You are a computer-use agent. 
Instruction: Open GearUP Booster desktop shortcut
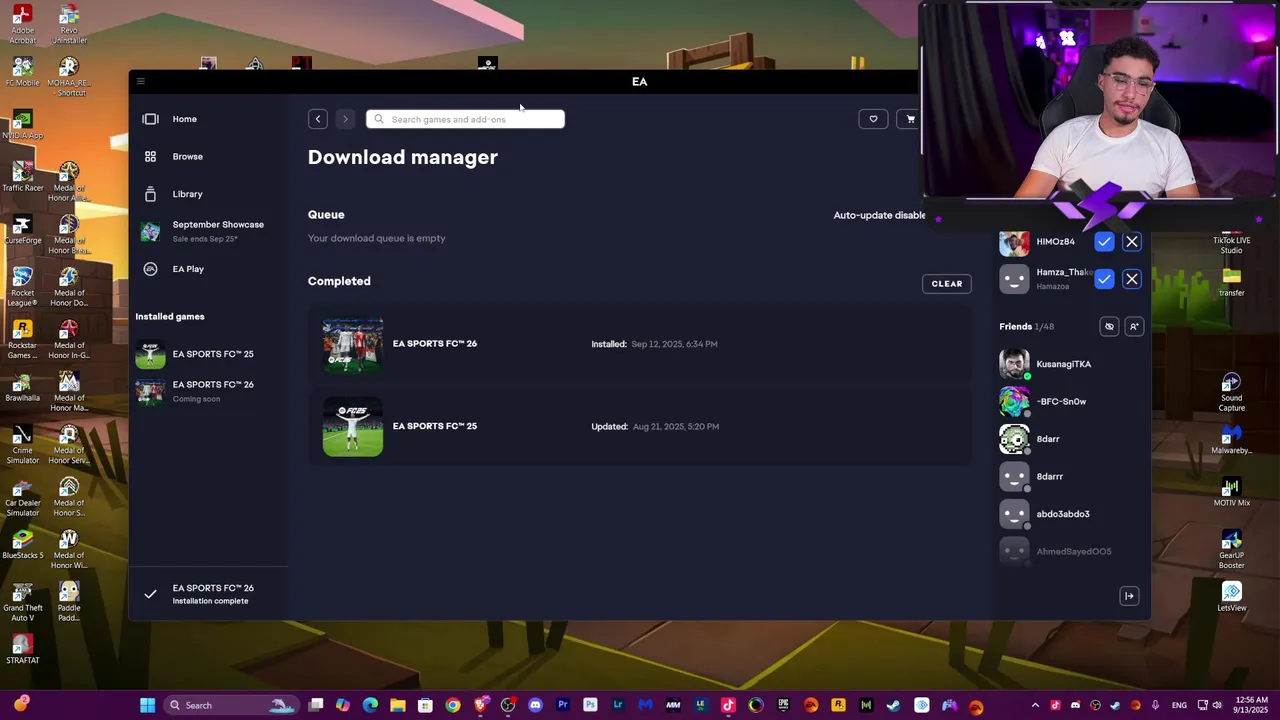point(1231,548)
